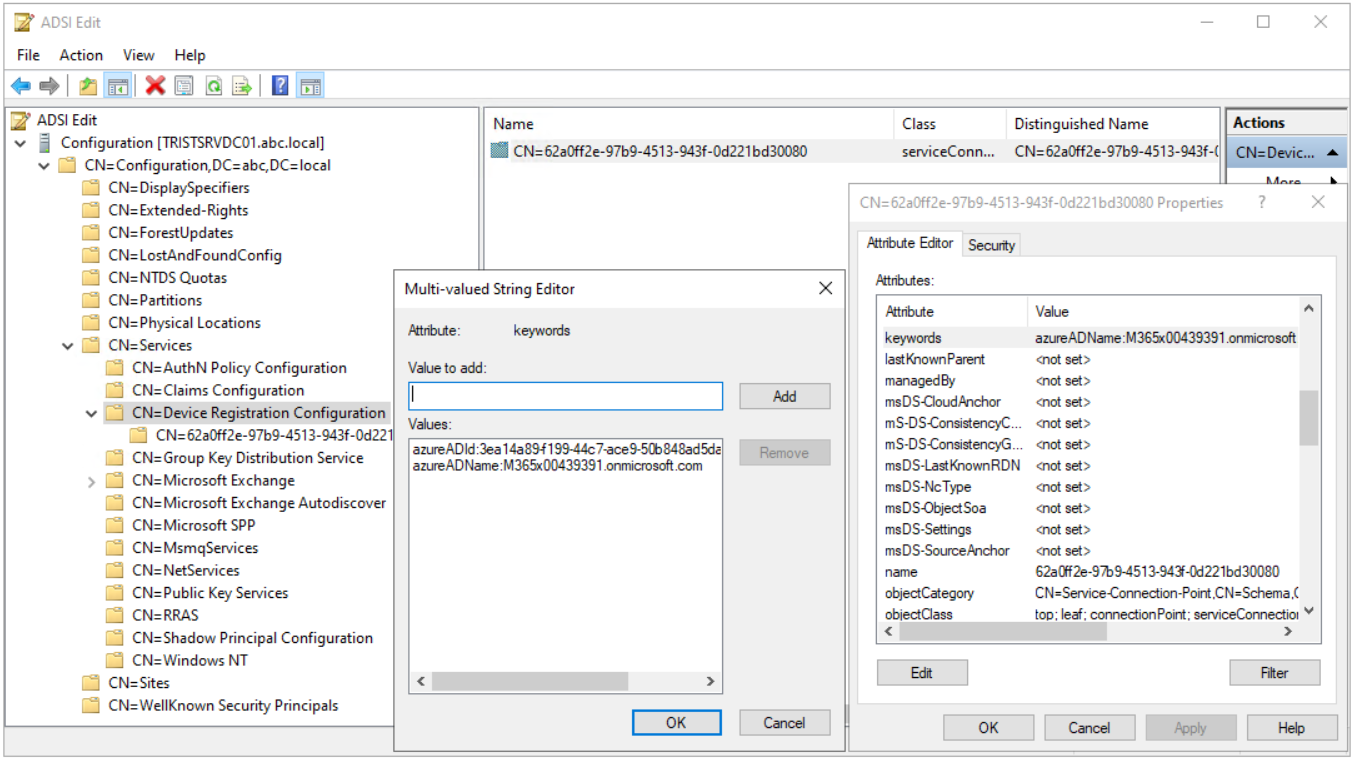Viewport: 1355px width, 760px height.
Task: Click the Attributes list horizontal scrollbar
Action: tap(1088, 632)
